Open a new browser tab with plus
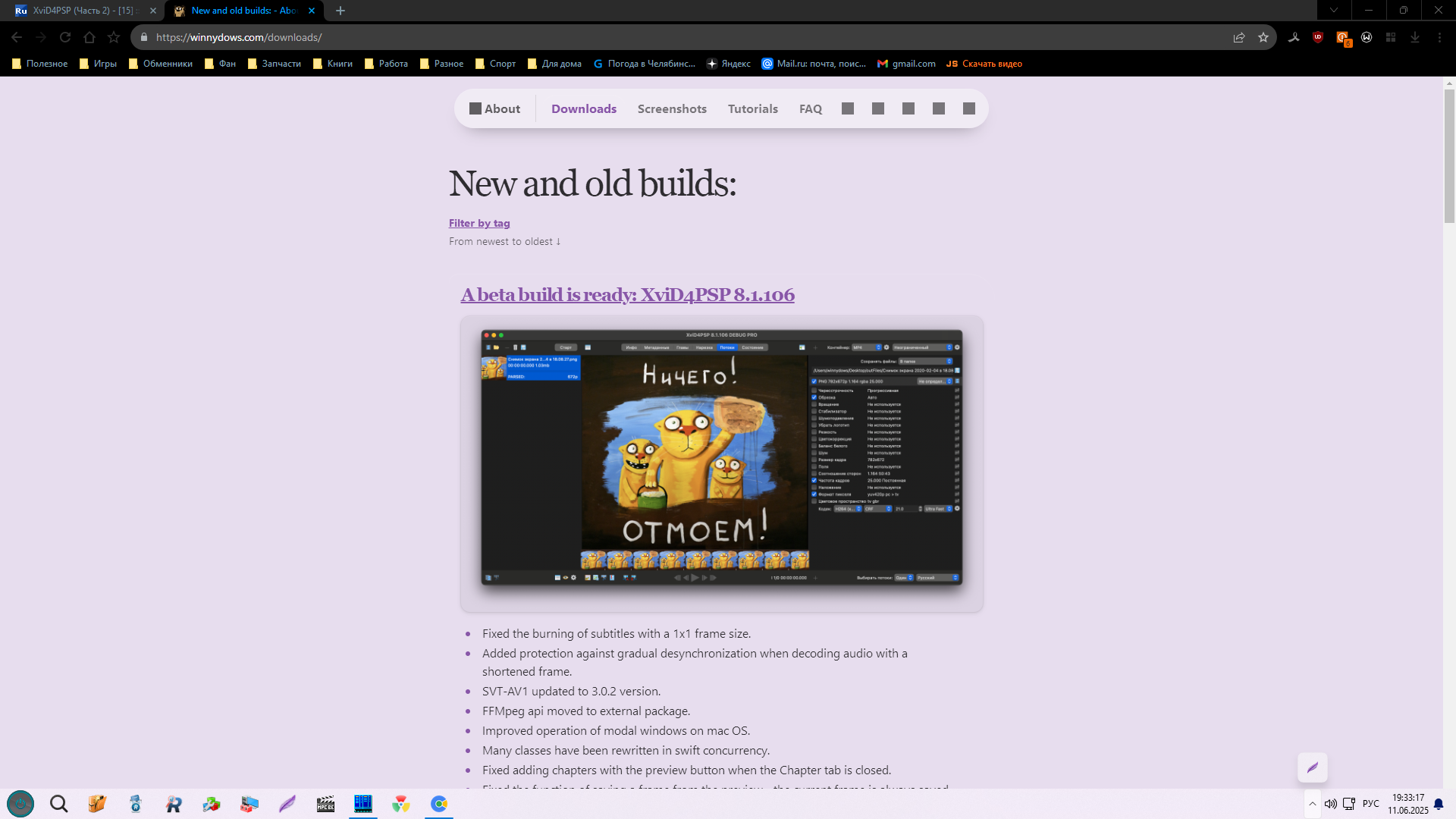The height and width of the screenshot is (819, 1456). 340,11
